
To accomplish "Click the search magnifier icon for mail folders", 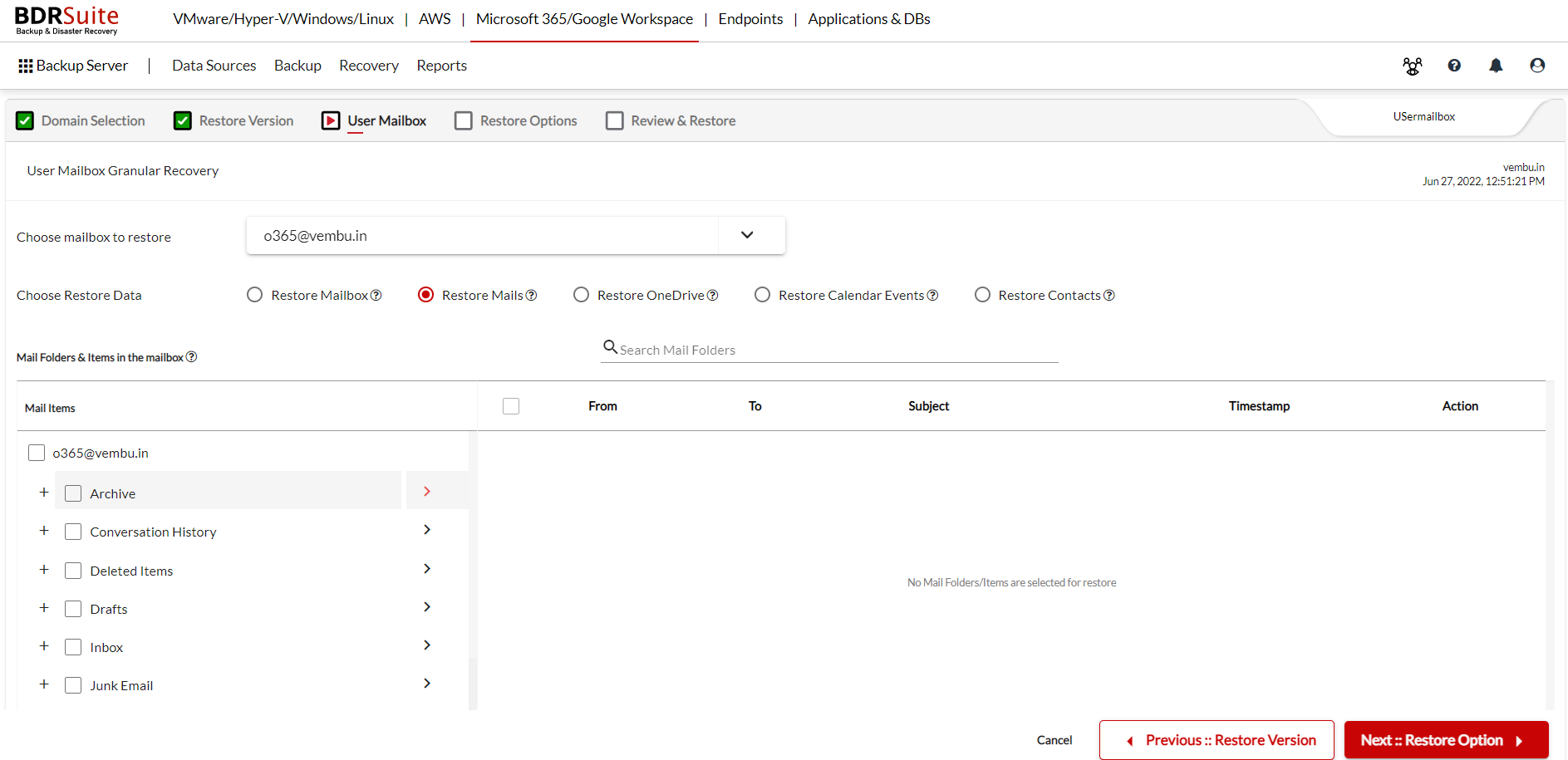I will (610, 347).
